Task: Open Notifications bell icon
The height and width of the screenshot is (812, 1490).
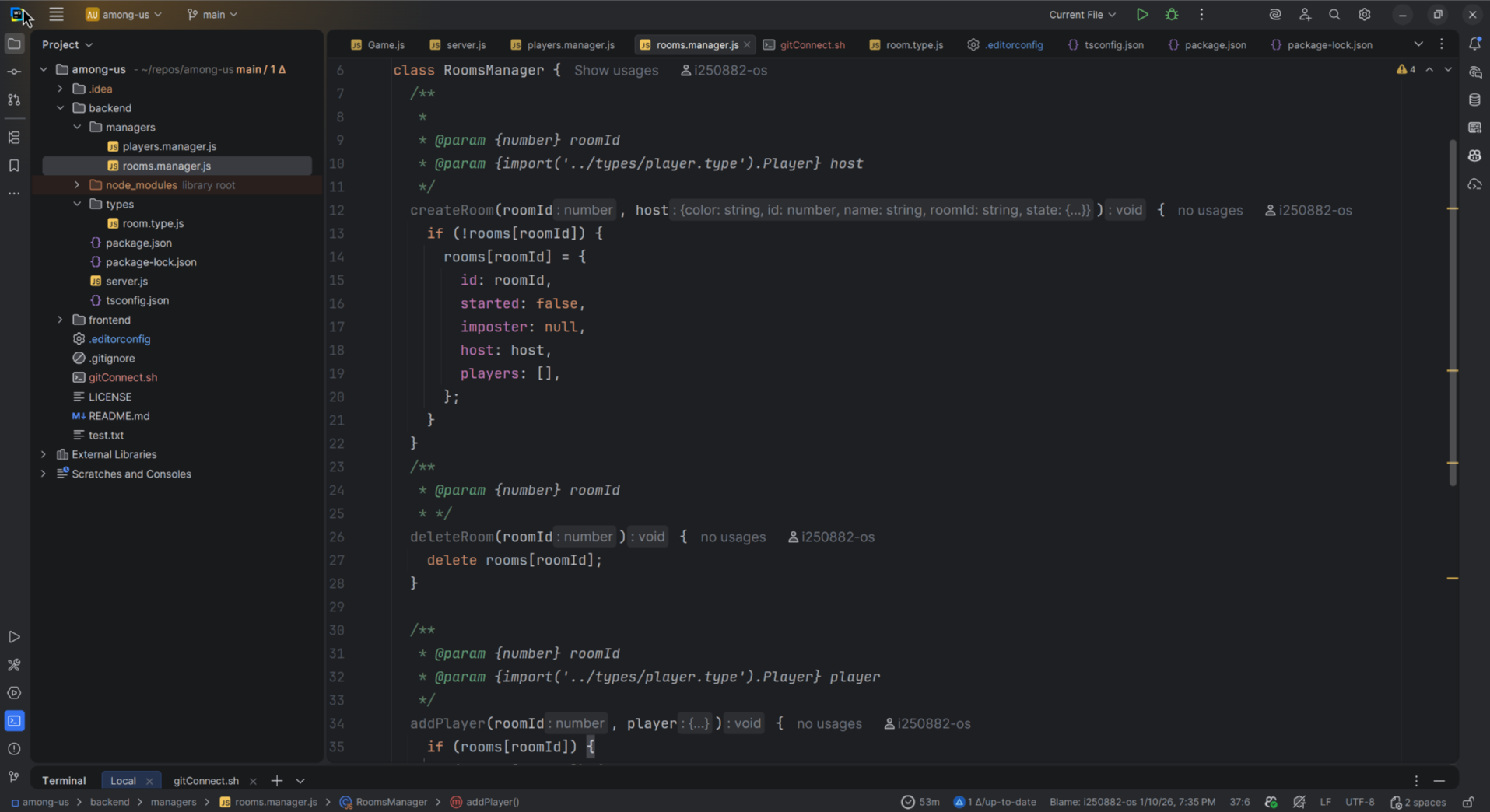Action: (x=1474, y=44)
